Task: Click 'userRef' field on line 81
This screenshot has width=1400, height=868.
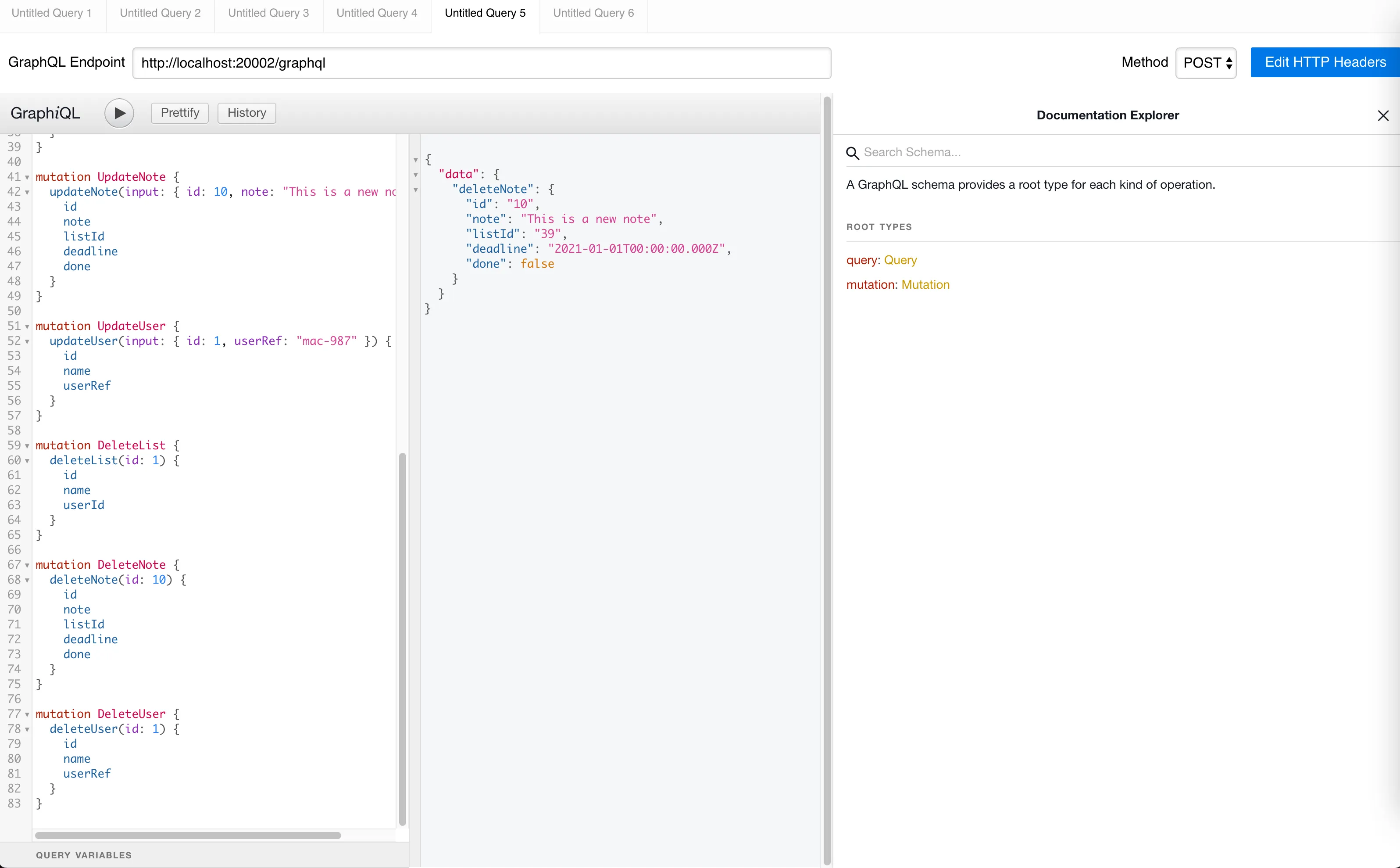Action: coord(87,774)
